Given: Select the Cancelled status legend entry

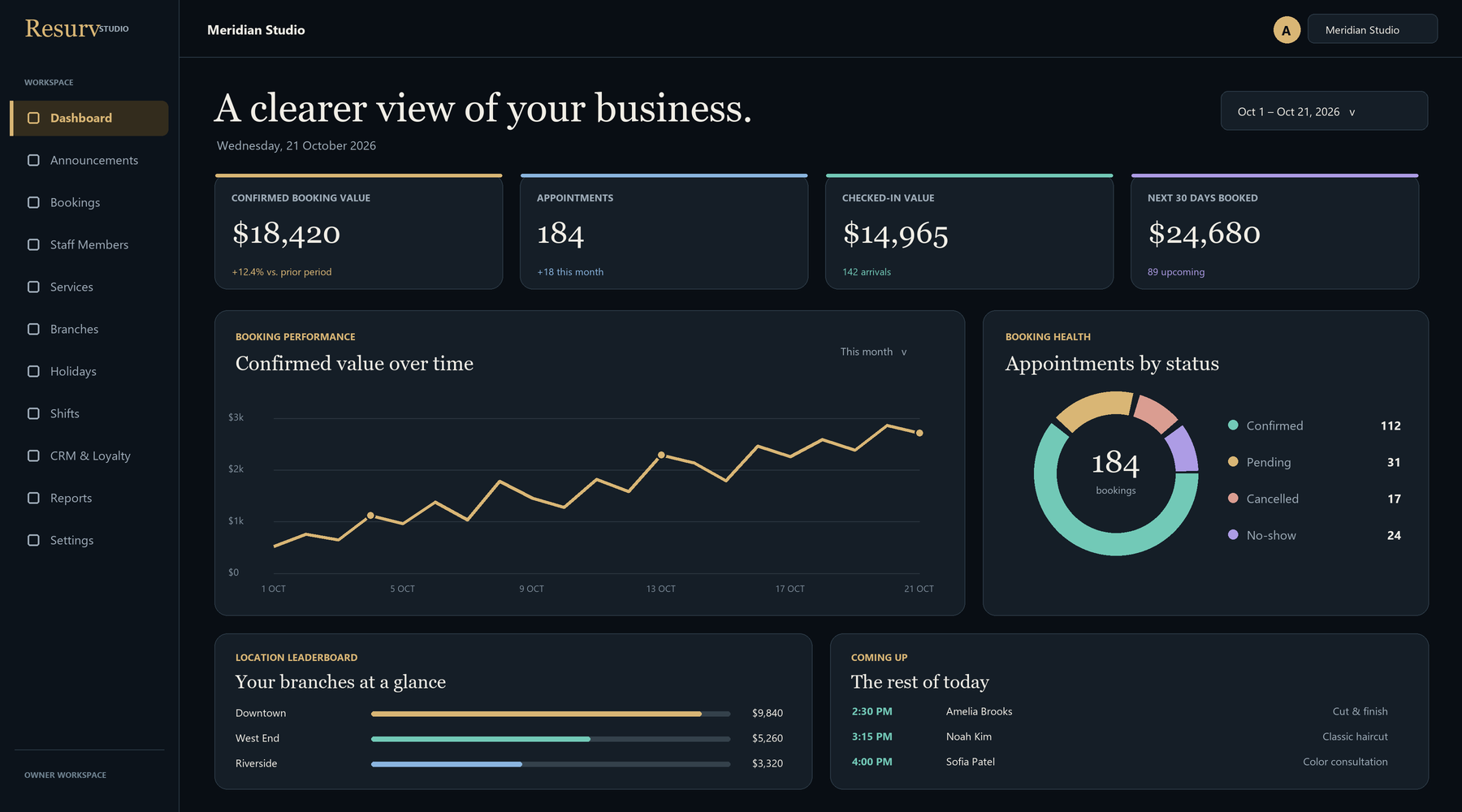Looking at the screenshot, I should [x=1314, y=499].
